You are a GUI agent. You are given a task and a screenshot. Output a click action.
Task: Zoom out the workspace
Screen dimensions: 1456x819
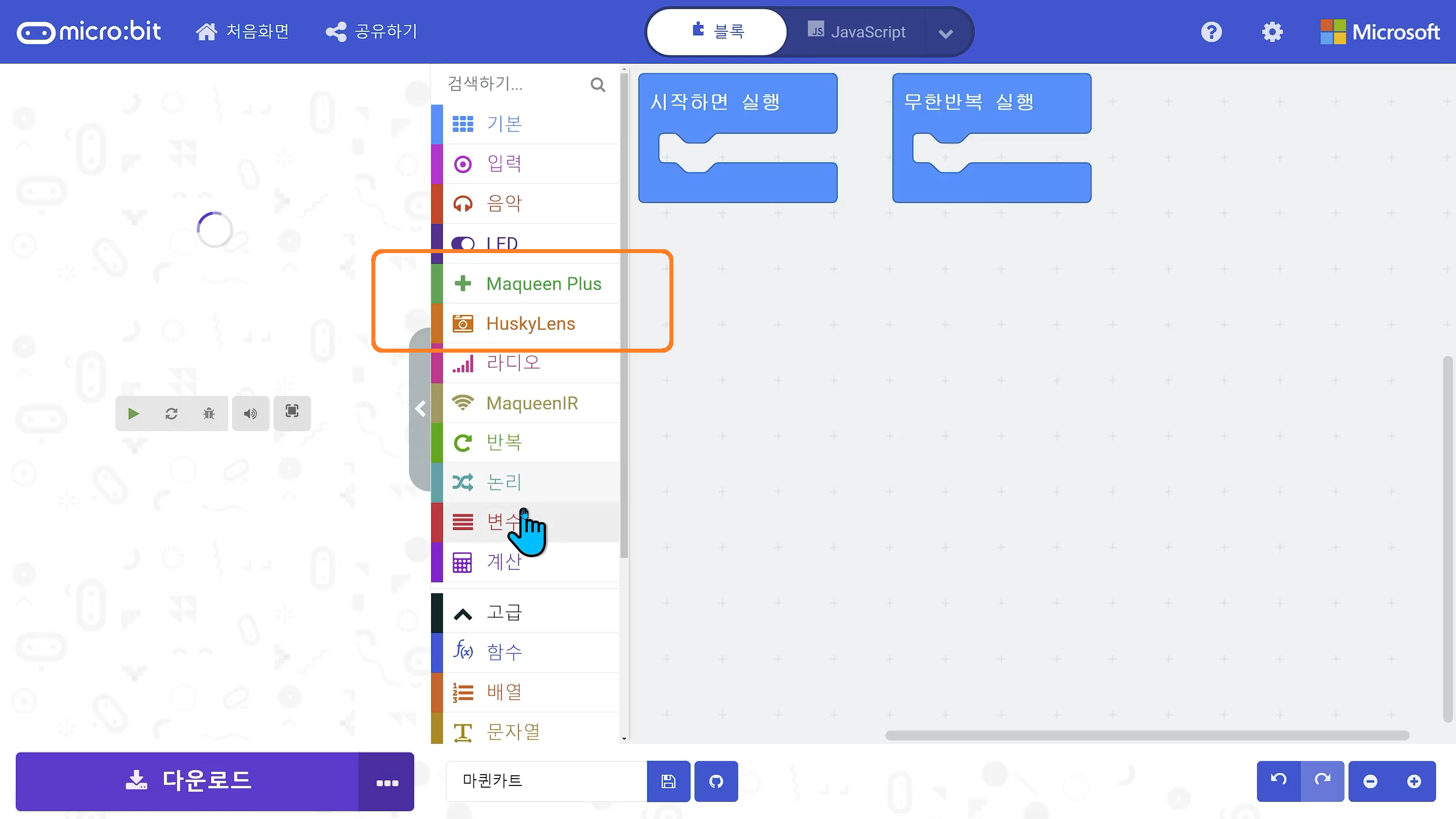[x=1370, y=781]
